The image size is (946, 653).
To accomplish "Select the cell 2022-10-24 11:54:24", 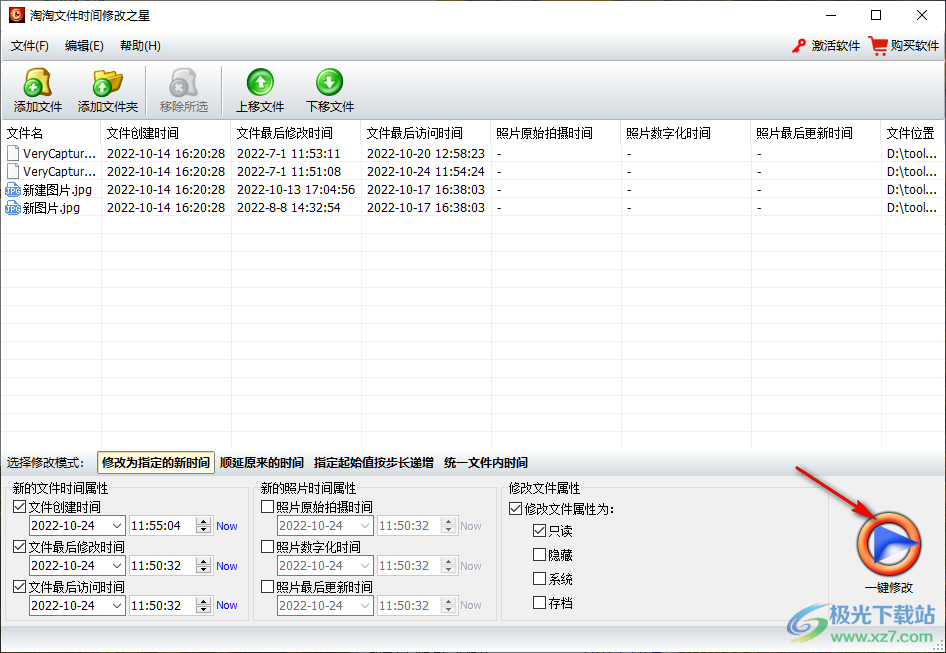I will tap(426, 172).
